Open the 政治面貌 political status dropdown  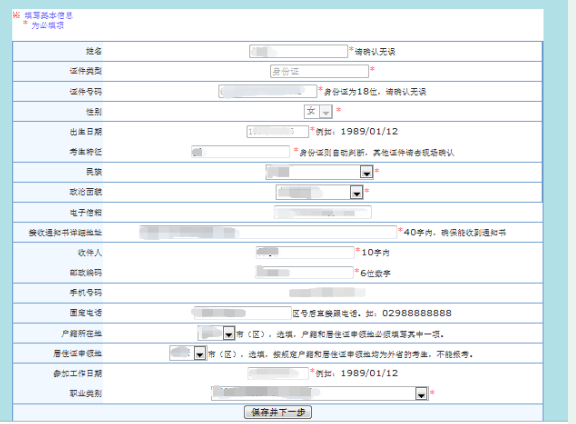click(319, 192)
